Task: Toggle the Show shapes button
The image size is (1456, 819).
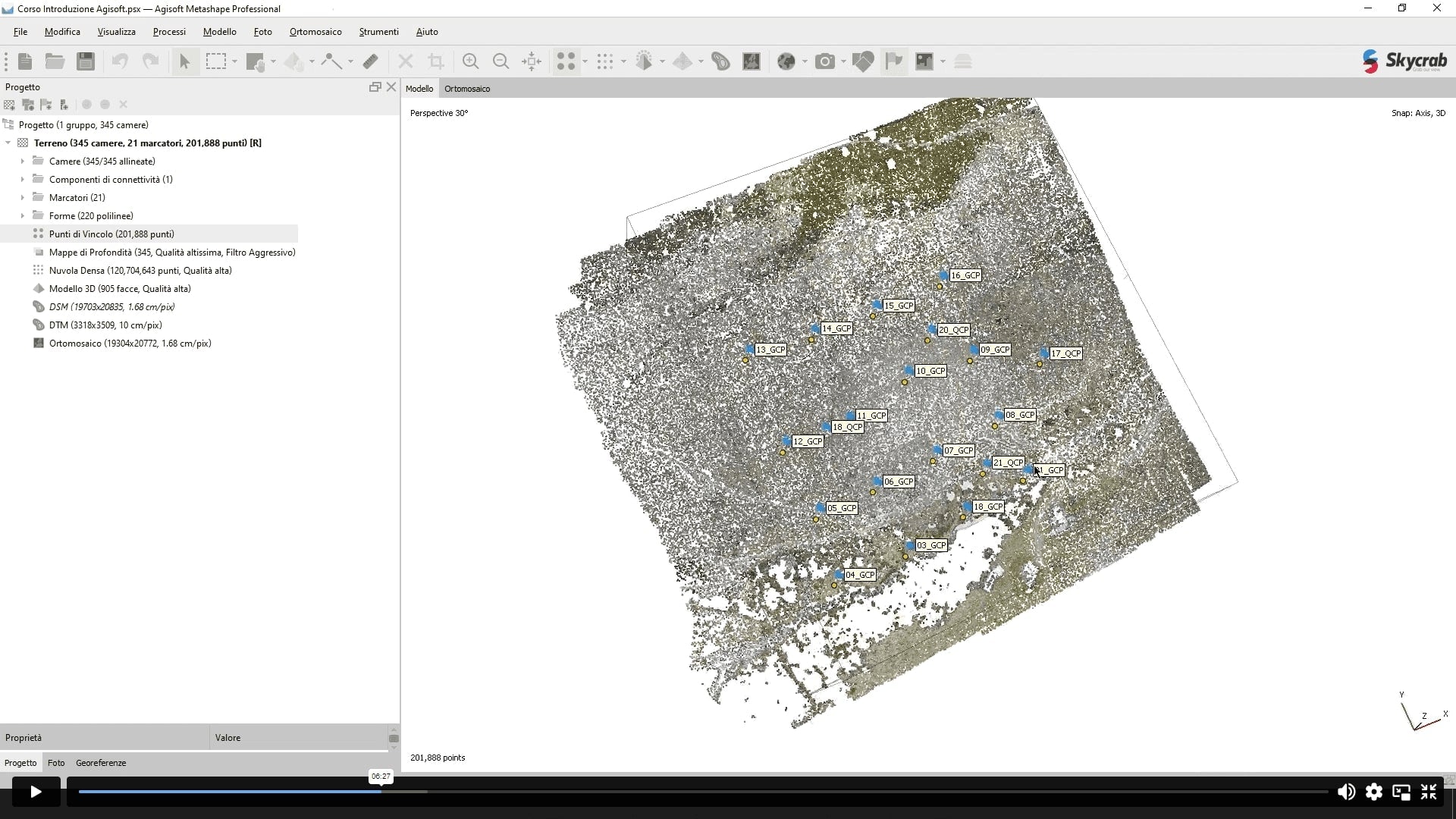Action: point(863,61)
